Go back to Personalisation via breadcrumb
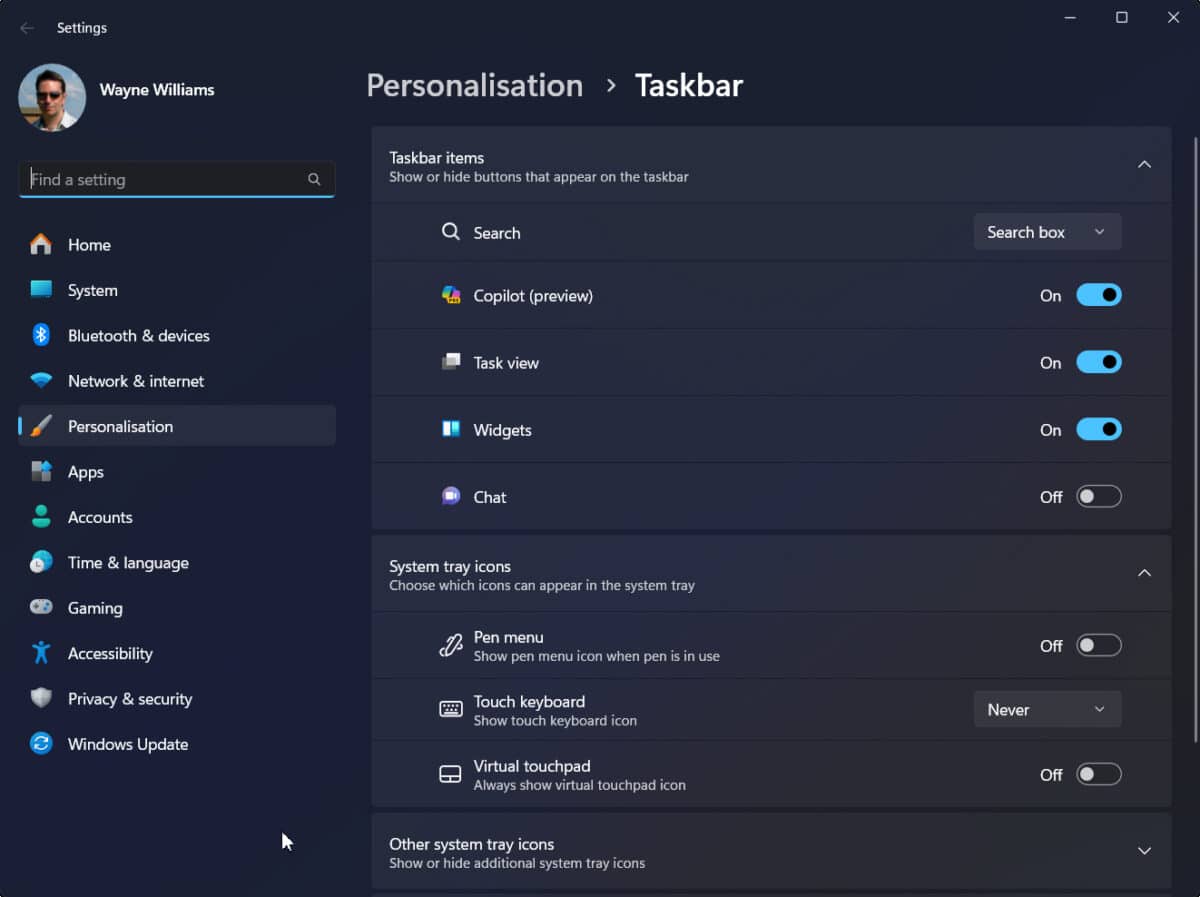Screen dimensions: 1200x897 point(474,85)
